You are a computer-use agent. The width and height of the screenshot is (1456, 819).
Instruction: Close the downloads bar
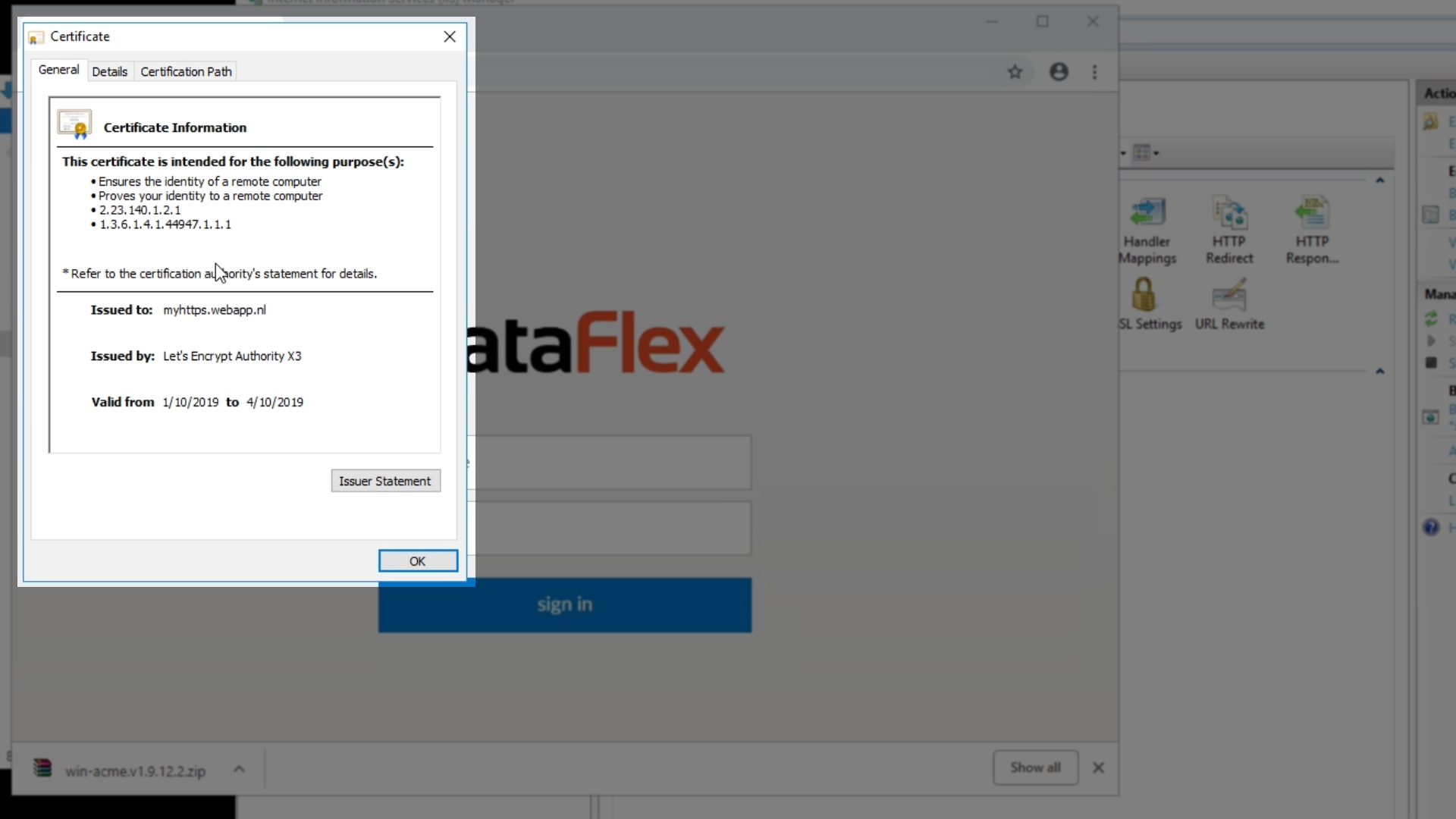[x=1098, y=768]
